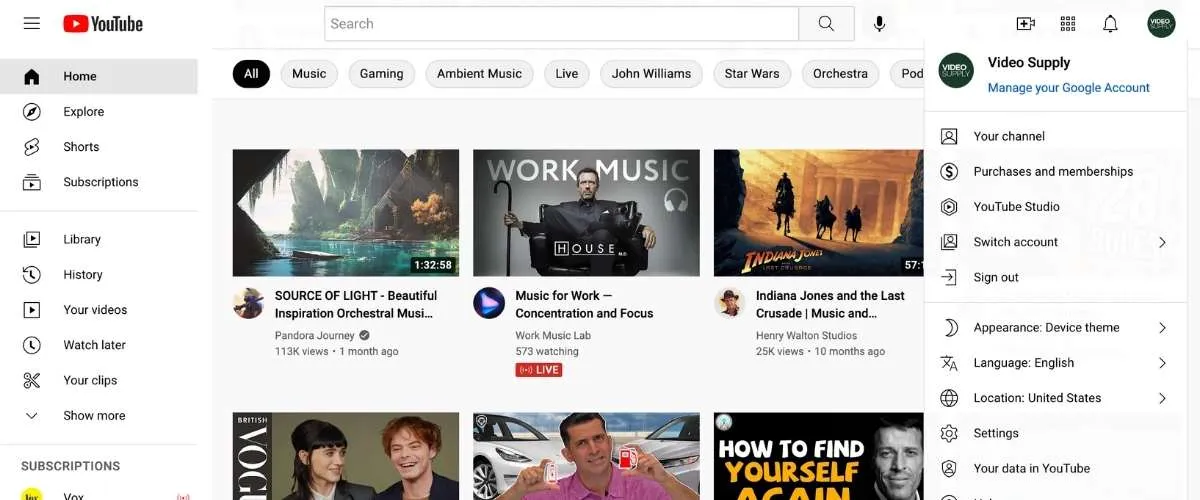Click the Pandora Journey channel avatar
Viewport: 1200px width, 500px height.
[248, 303]
